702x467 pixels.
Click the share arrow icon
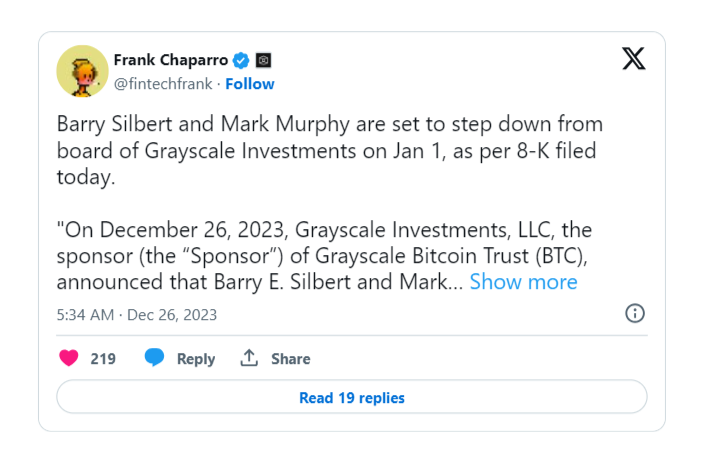click(249, 358)
